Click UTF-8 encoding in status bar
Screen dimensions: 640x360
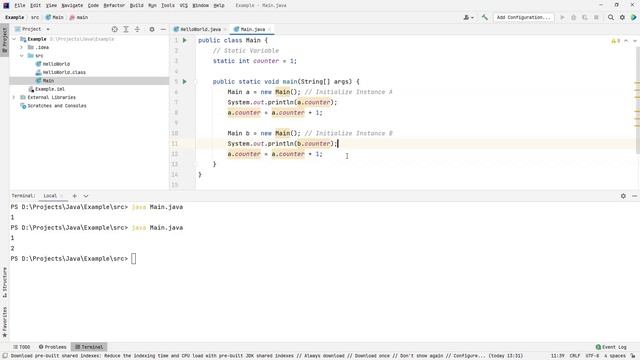[591, 356]
